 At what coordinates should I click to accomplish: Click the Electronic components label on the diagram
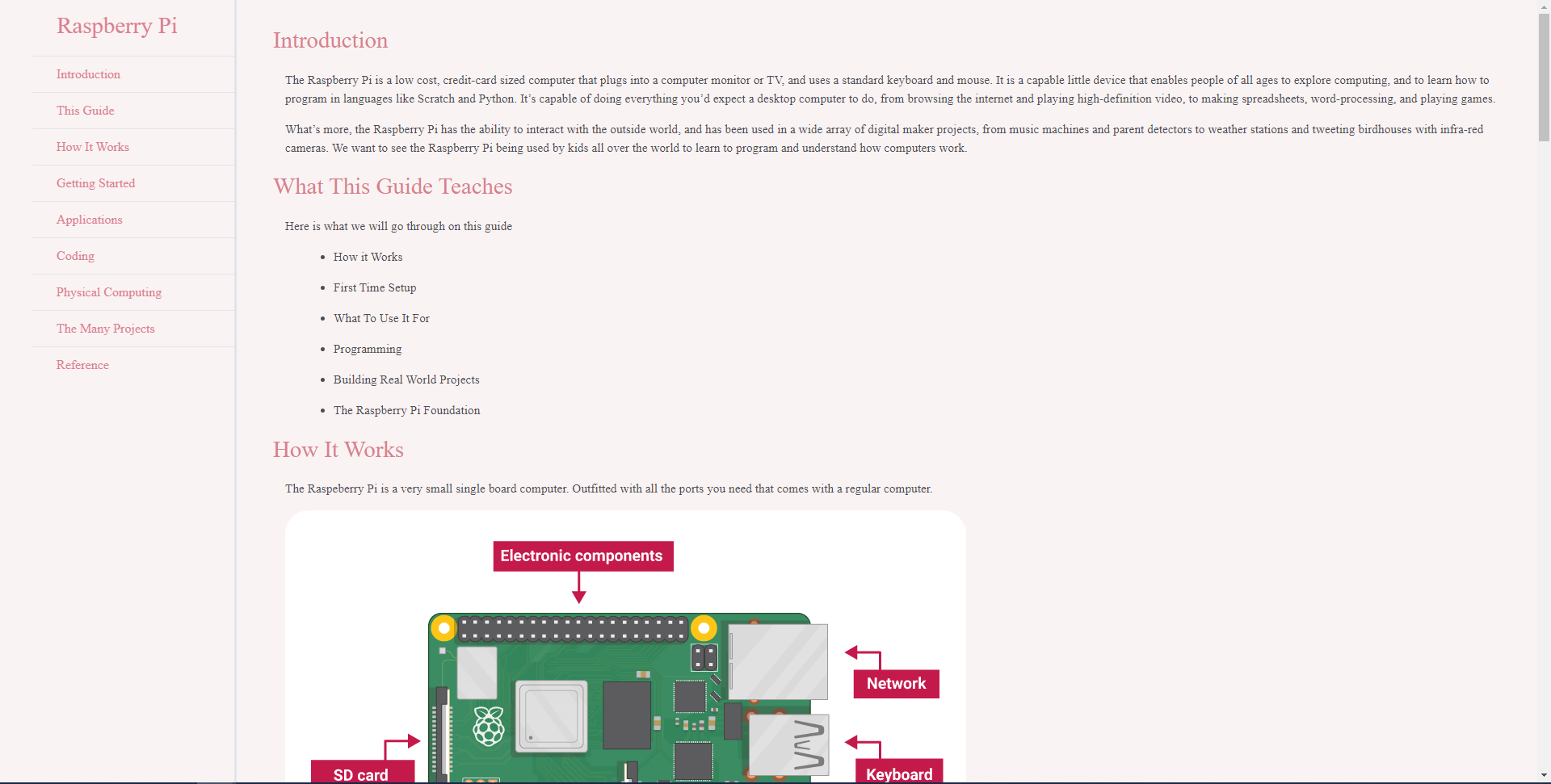(582, 556)
